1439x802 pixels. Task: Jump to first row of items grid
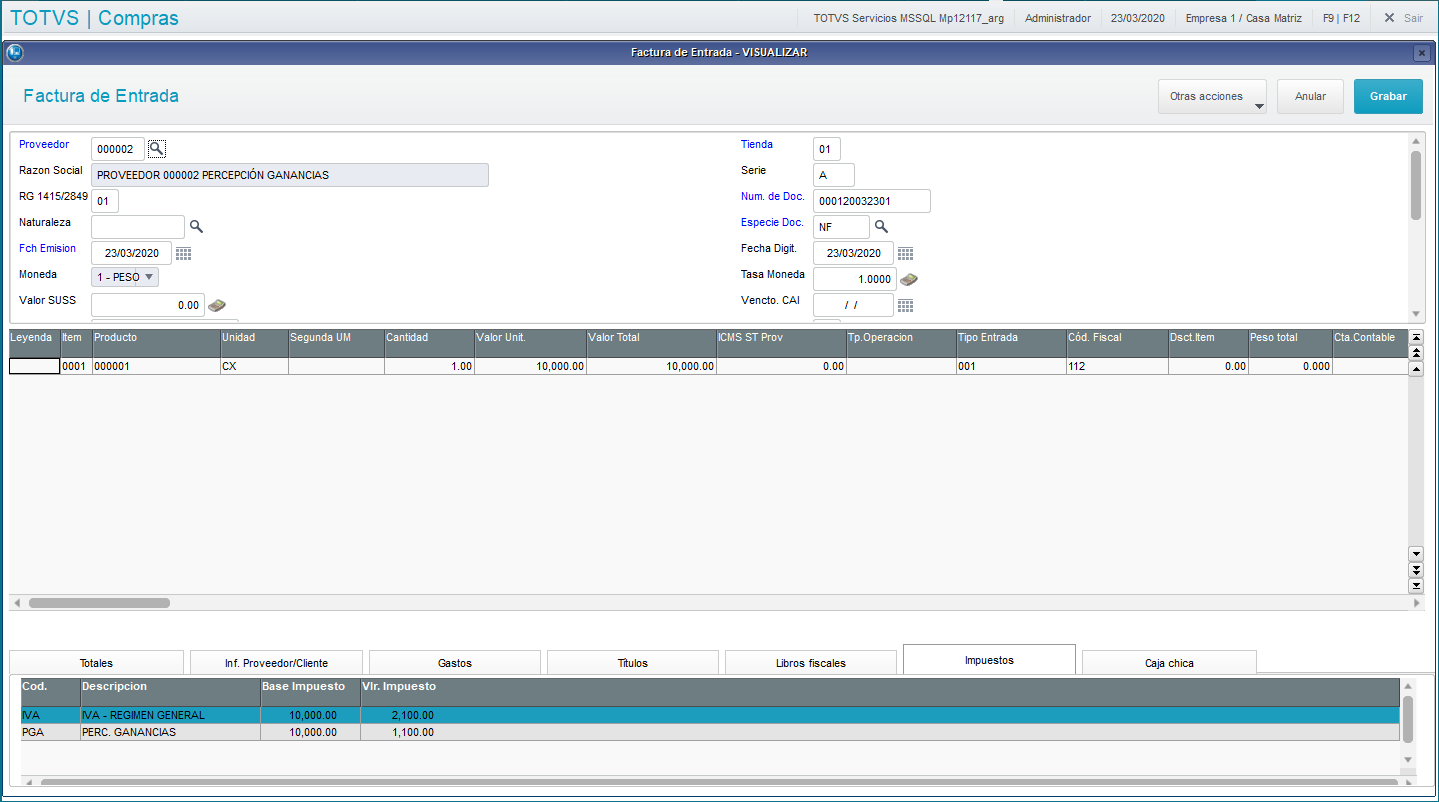(x=1416, y=338)
